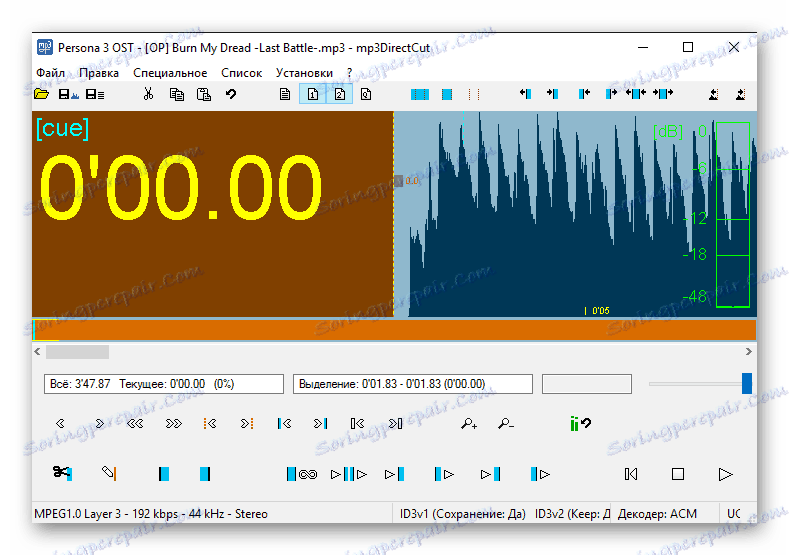Viewport: 789px width, 555px height.
Task: Go to next cue (orange dotted)
Action: click(247, 424)
